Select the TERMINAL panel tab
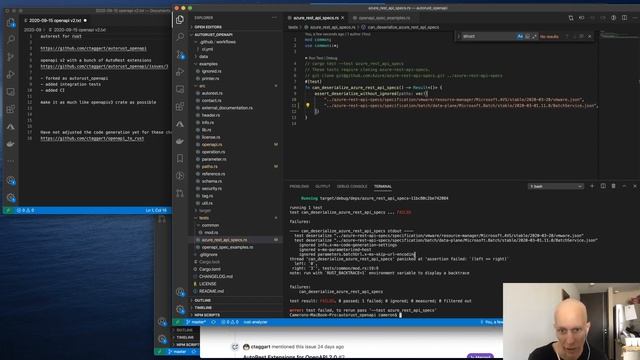 click(382, 186)
